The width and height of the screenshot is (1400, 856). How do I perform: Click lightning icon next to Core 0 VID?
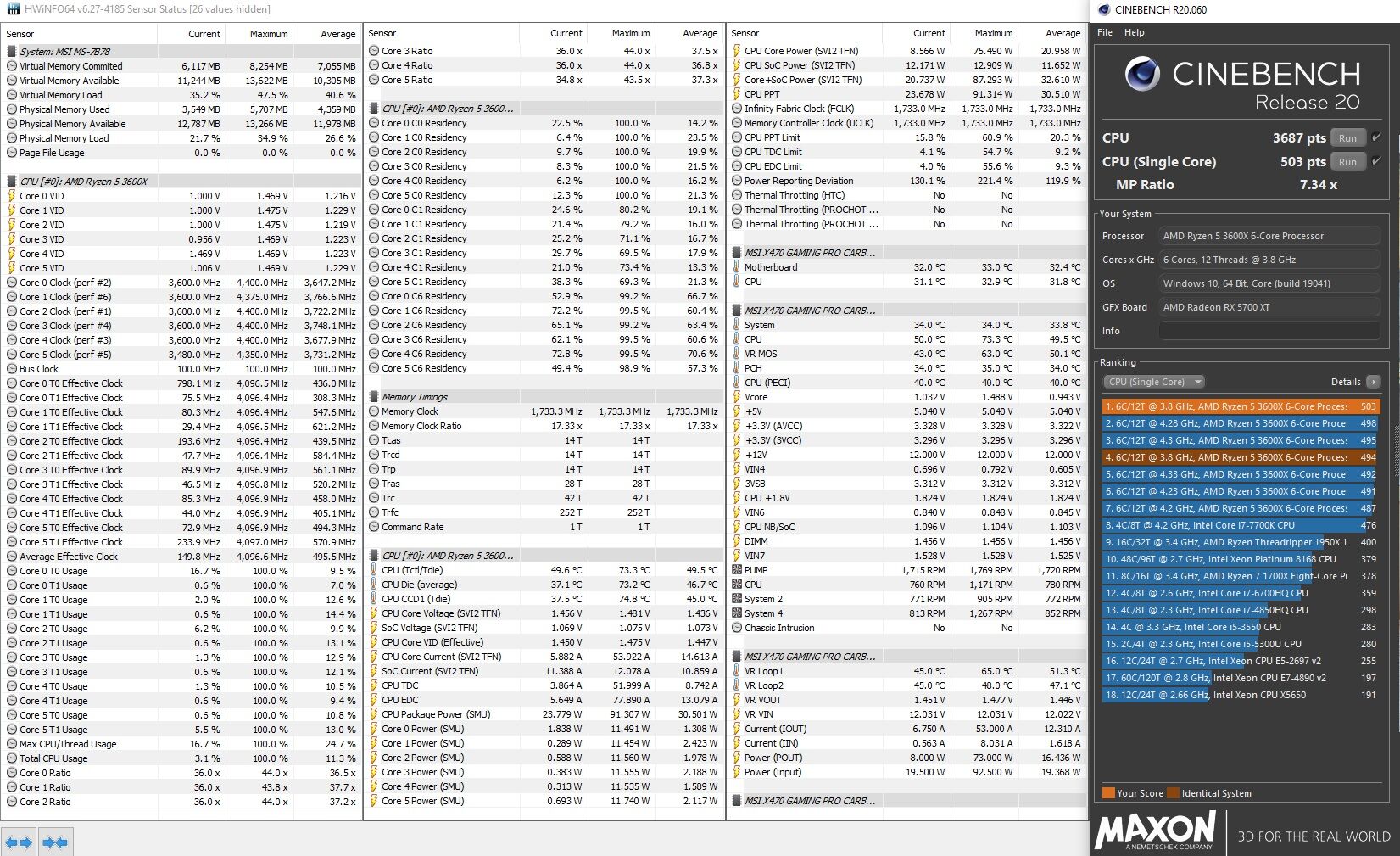point(12,196)
